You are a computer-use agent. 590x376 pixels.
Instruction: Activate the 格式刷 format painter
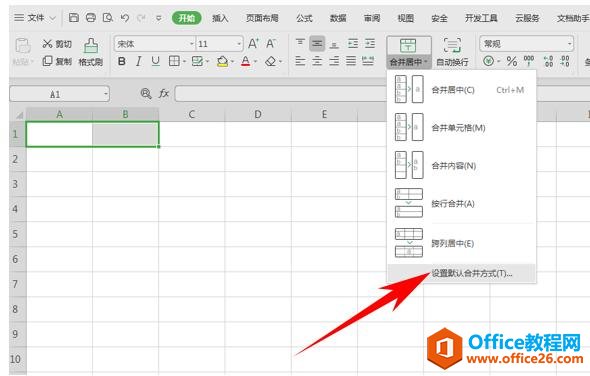[x=91, y=52]
